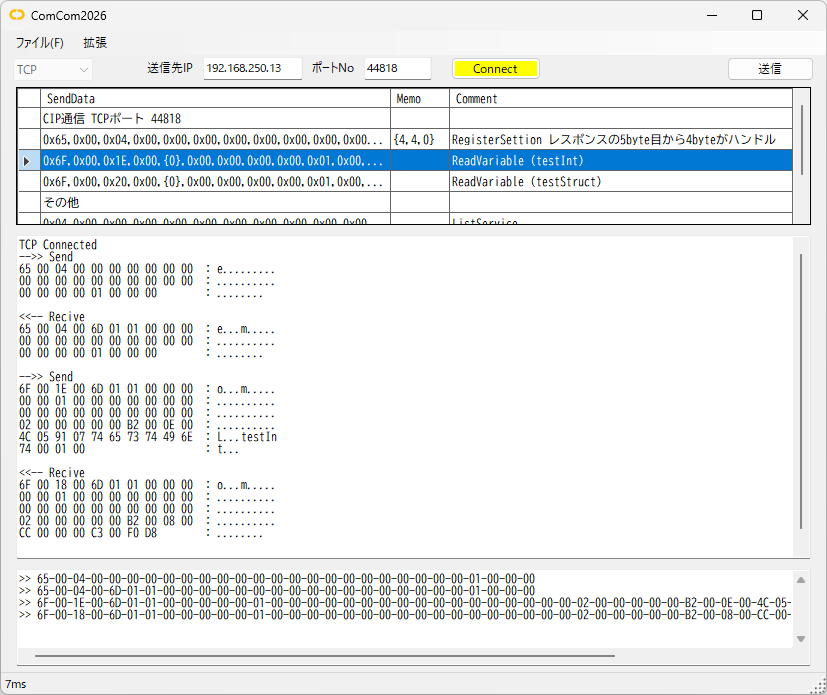Click the RegisterSettion comment cell
This screenshot has width=827, height=695.
(621, 140)
